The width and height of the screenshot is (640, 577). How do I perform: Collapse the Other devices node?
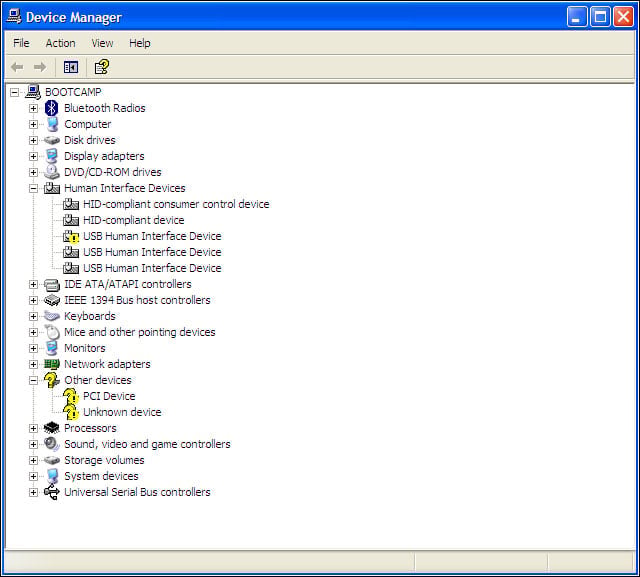tap(33, 380)
